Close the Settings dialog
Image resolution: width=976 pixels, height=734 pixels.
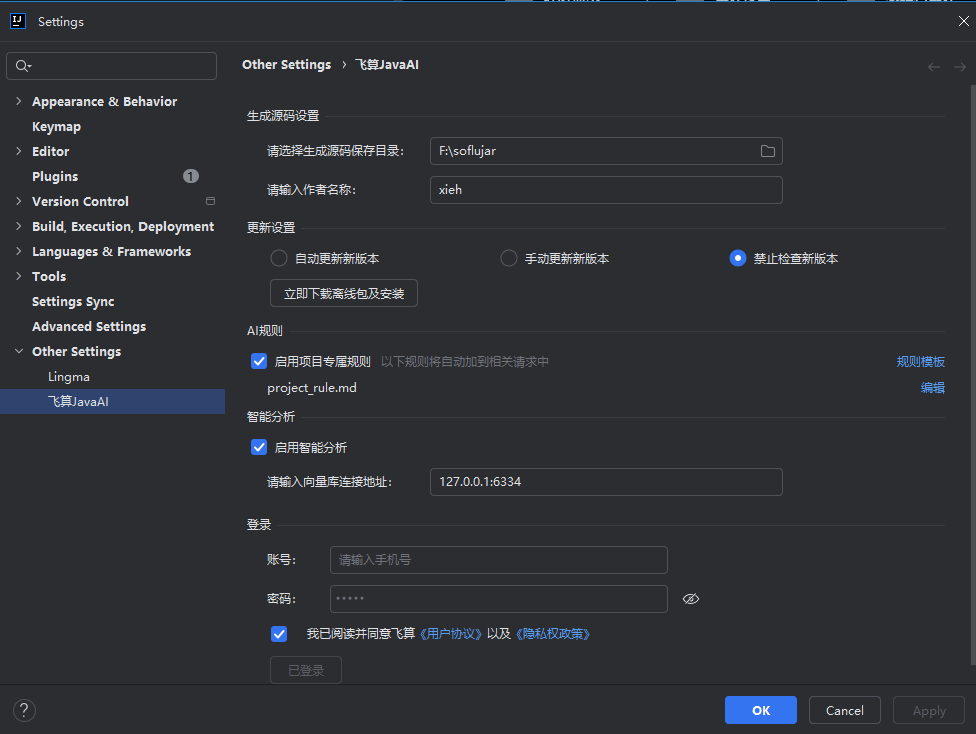[x=964, y=21]
